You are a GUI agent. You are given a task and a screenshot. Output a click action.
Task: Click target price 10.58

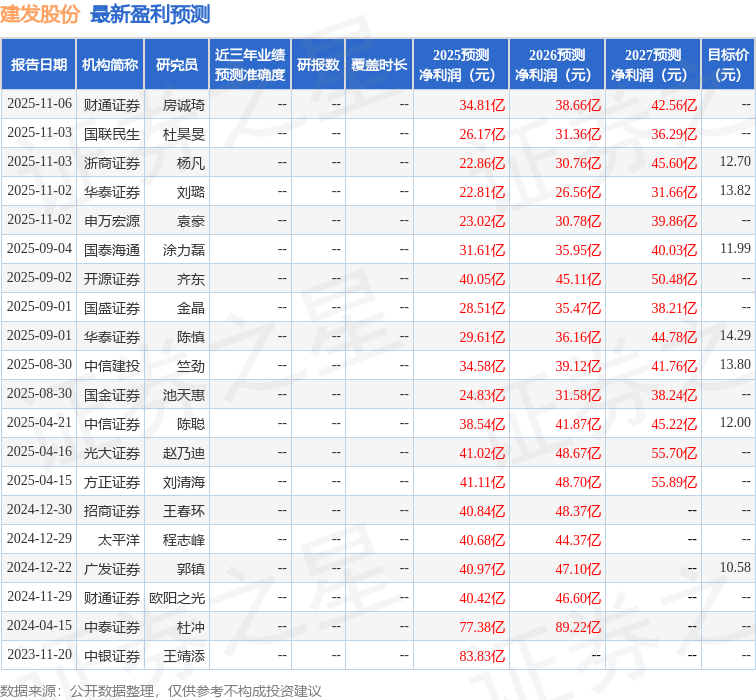click(x=735, y=567)
